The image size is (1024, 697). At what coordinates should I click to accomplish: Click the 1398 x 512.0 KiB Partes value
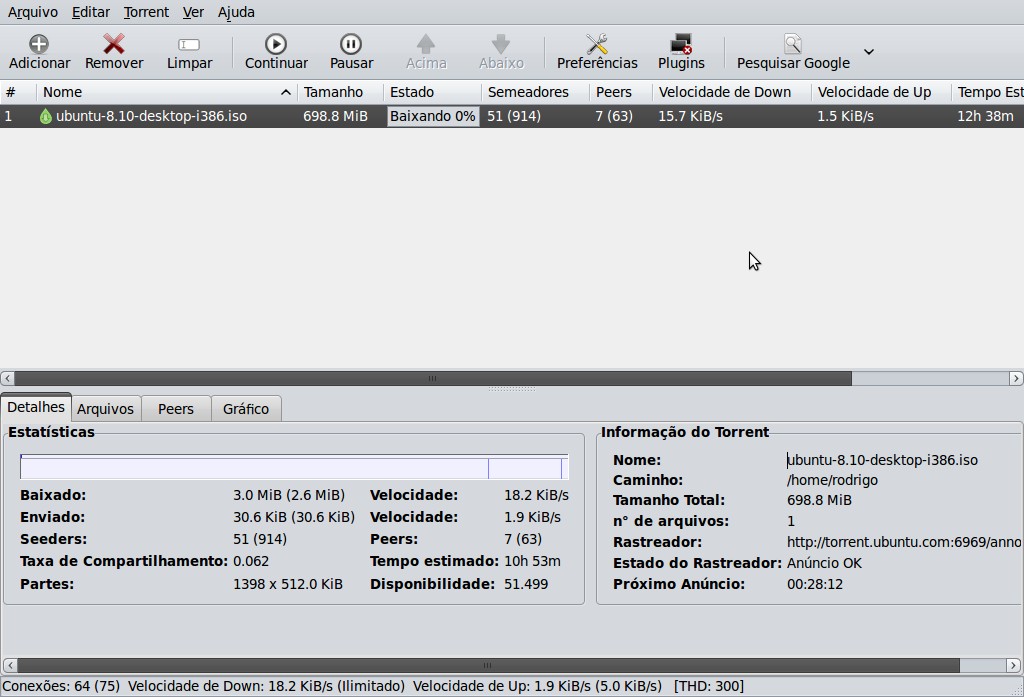[x=287, y=584]
